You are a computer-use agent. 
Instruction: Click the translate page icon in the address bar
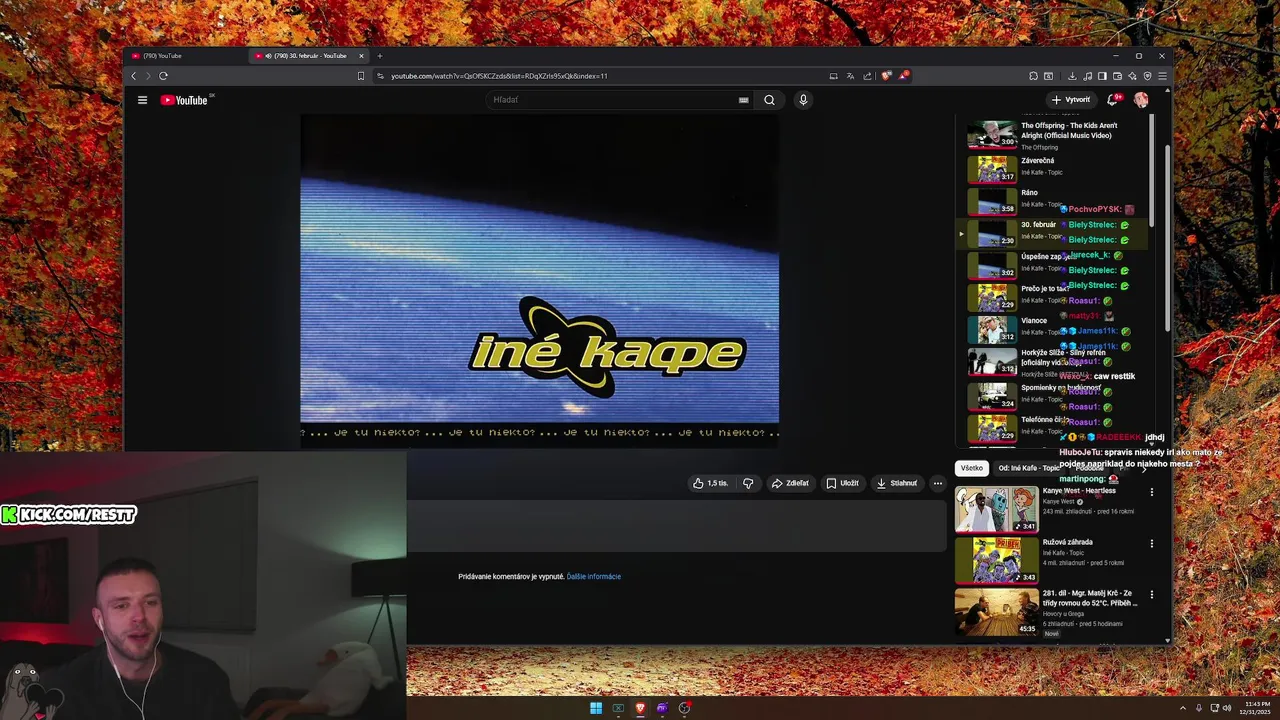pos(850,76)
